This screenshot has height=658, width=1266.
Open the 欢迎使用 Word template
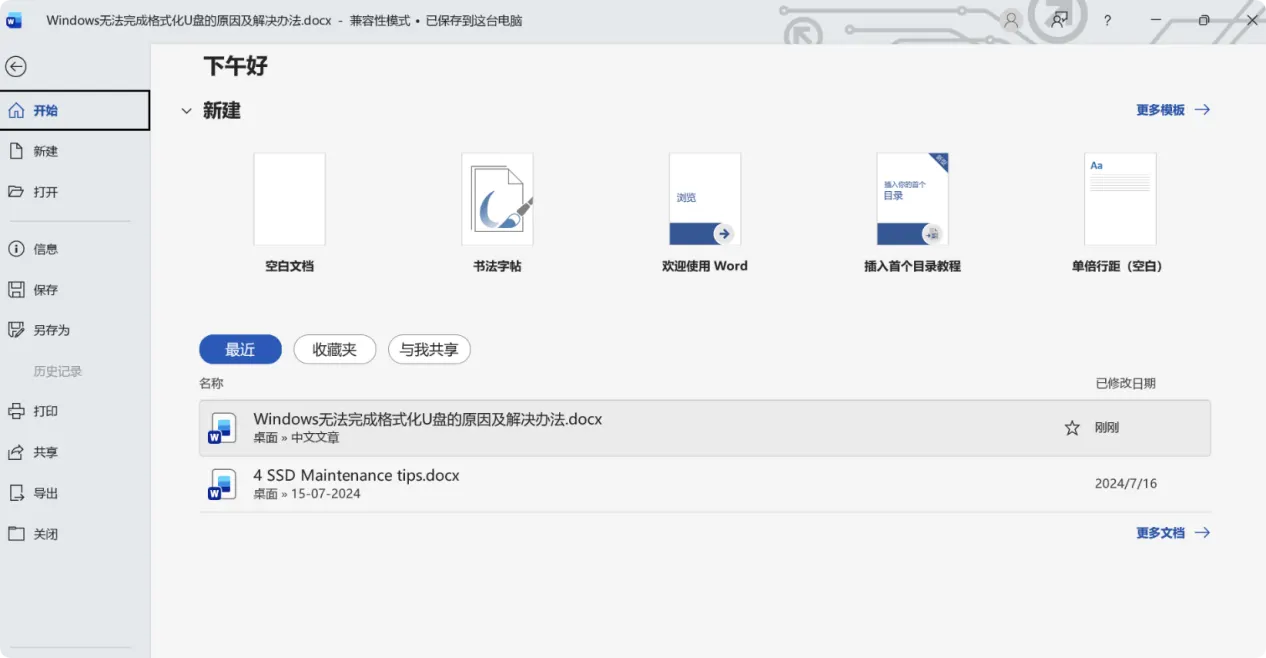tap(705, 199)
